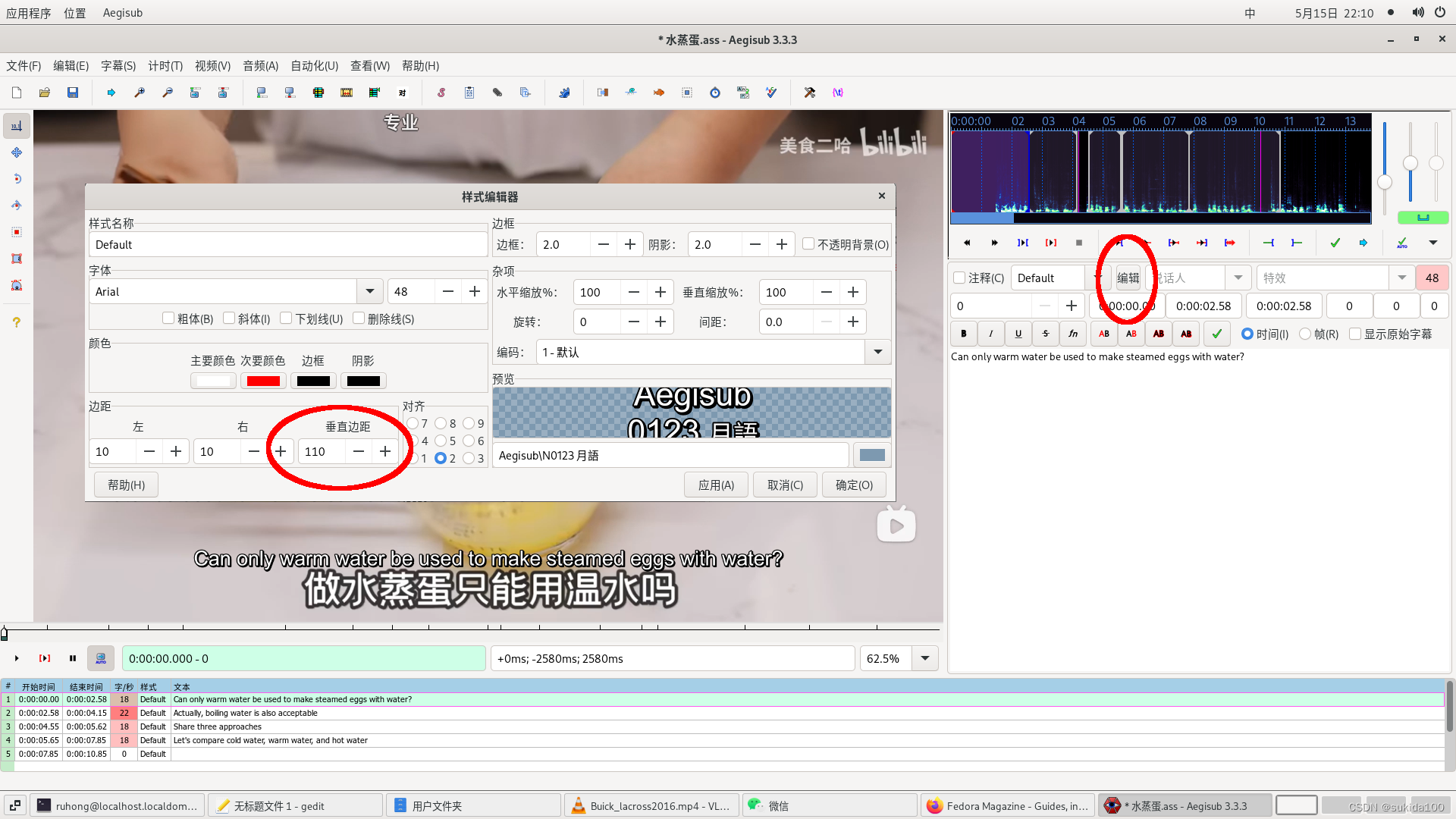Click the Pause video playback button
This screenshot has width=1456, height=819.
73,658
